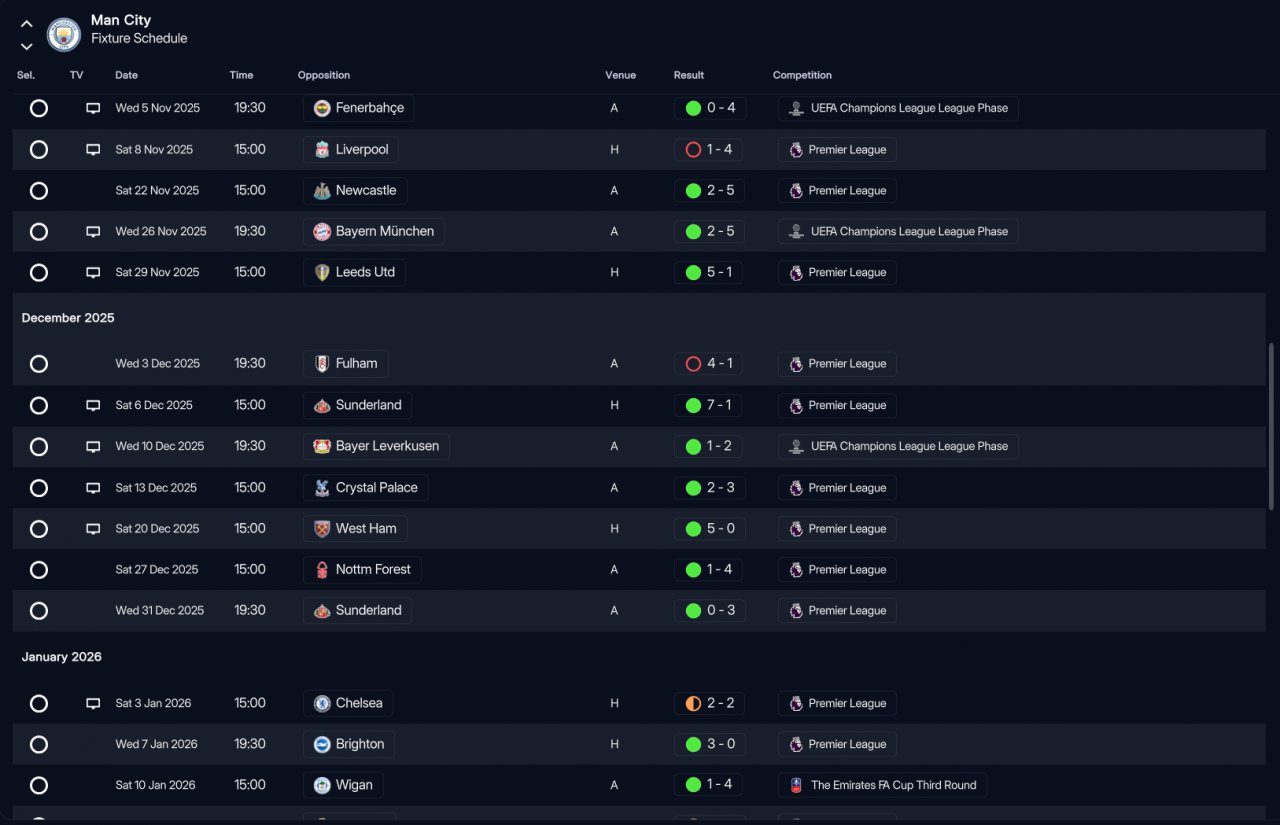This screenshot has height=825, width=1280.
Task: Click the FA Cup icon for Wigan match
Action: 796,785
